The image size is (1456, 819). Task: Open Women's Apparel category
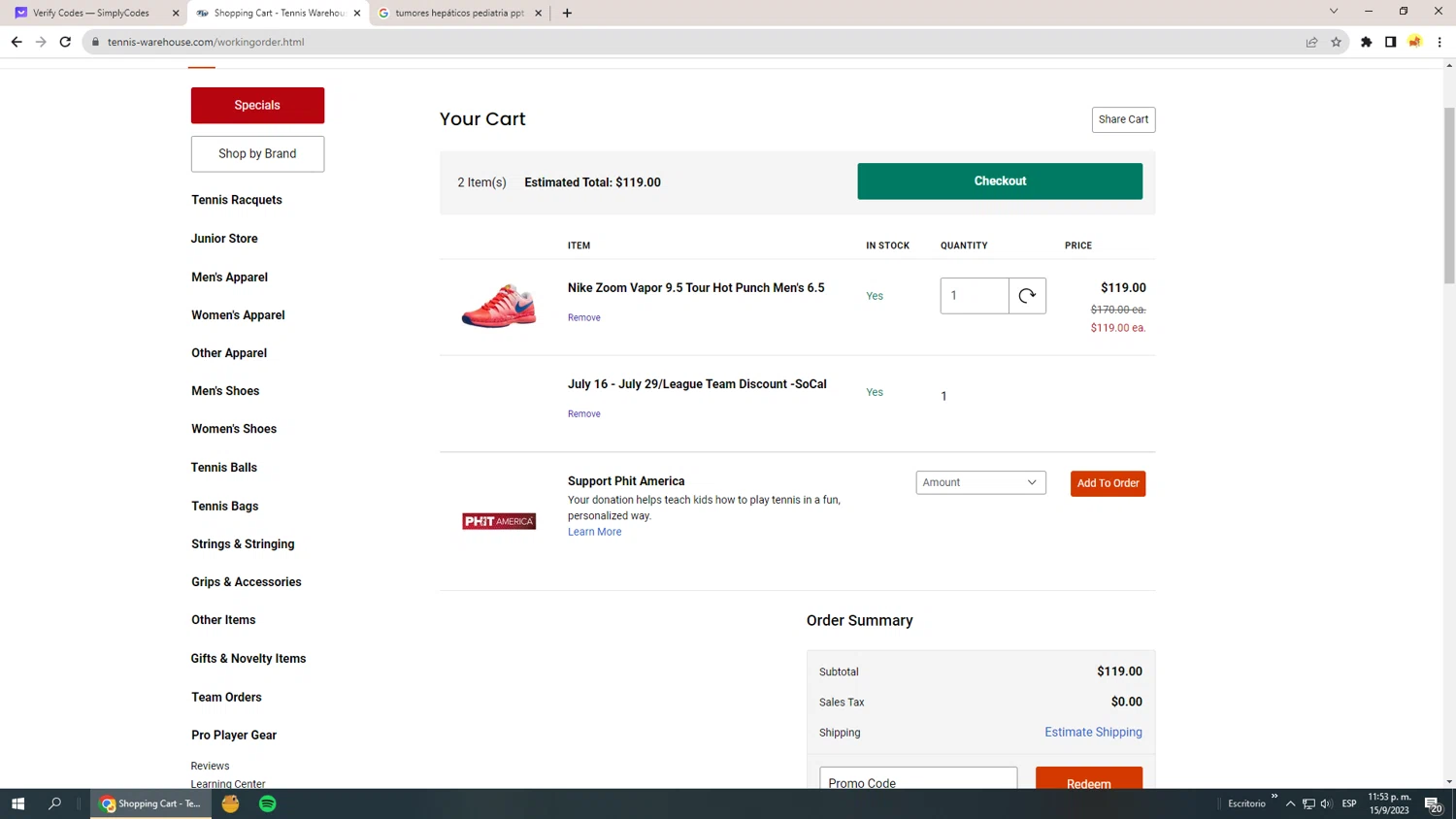point(238,315)
